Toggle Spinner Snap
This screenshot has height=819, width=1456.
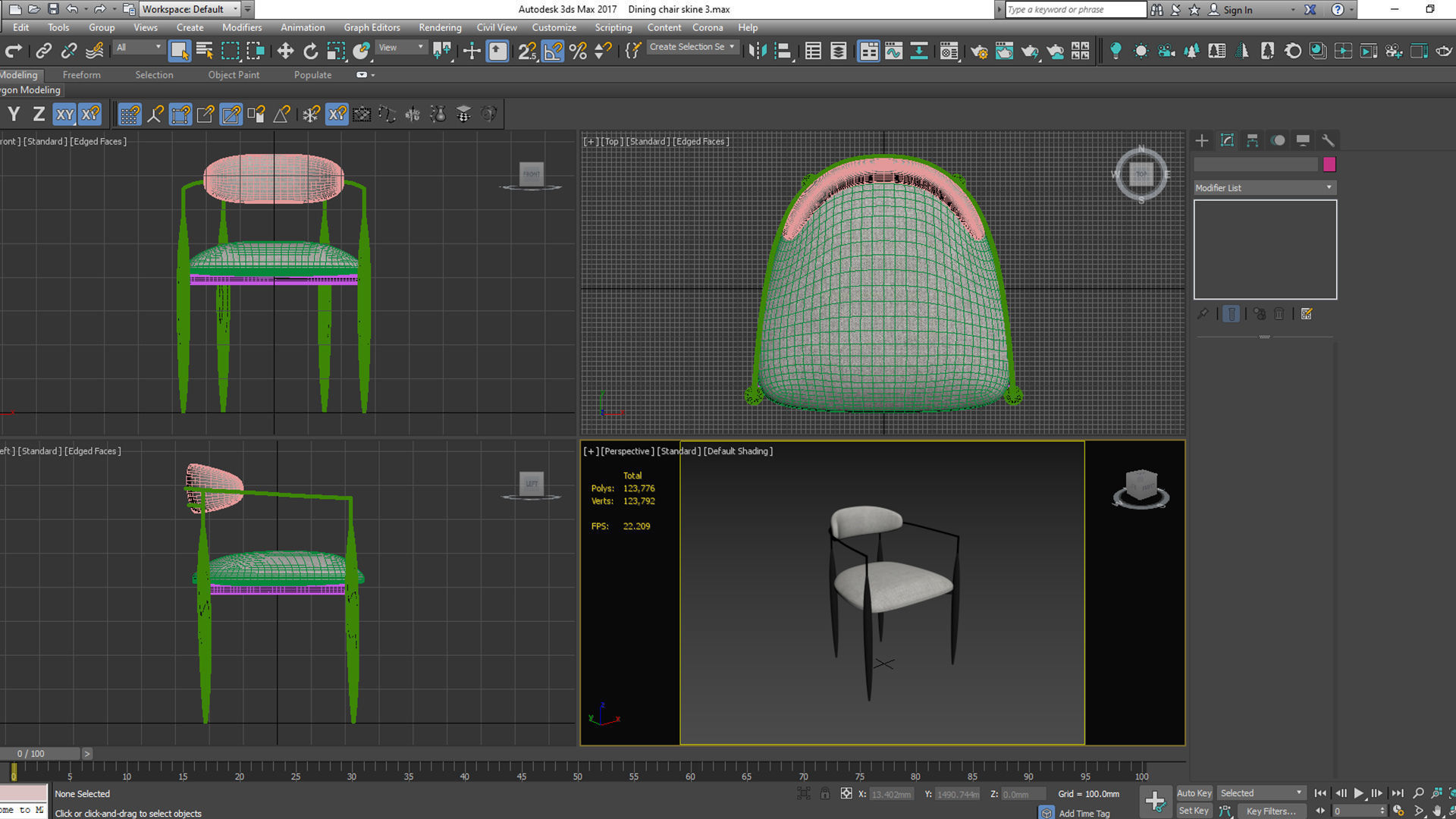[603, 51]
